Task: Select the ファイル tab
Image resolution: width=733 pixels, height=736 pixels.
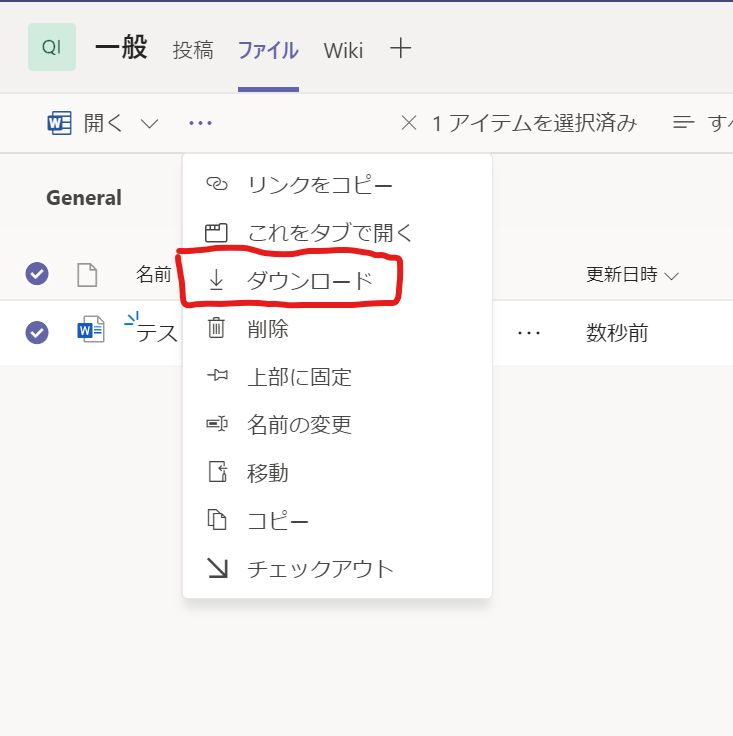Action: (268, 50)
